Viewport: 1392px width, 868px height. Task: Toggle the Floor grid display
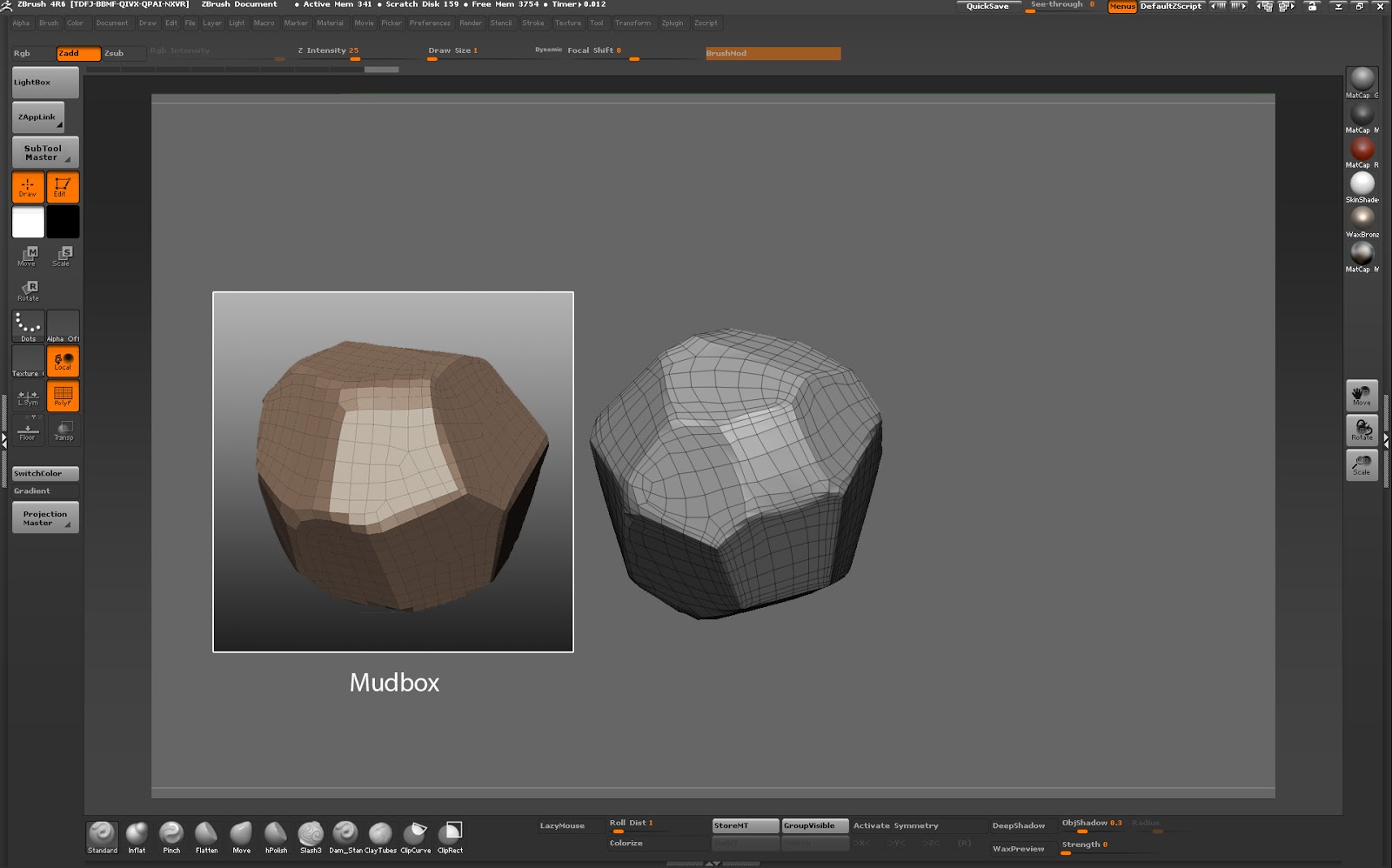[x=27, y=431]
